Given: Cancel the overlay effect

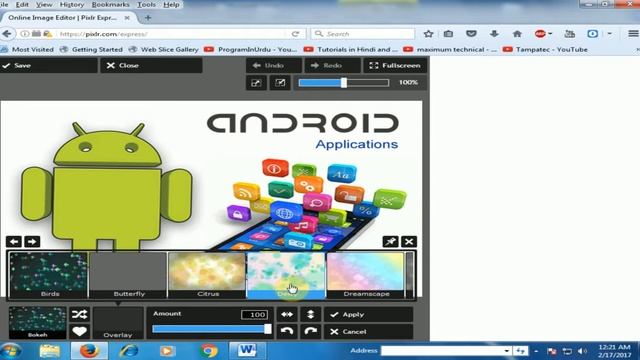Looking at the screenshot, I should pos(369,331).
